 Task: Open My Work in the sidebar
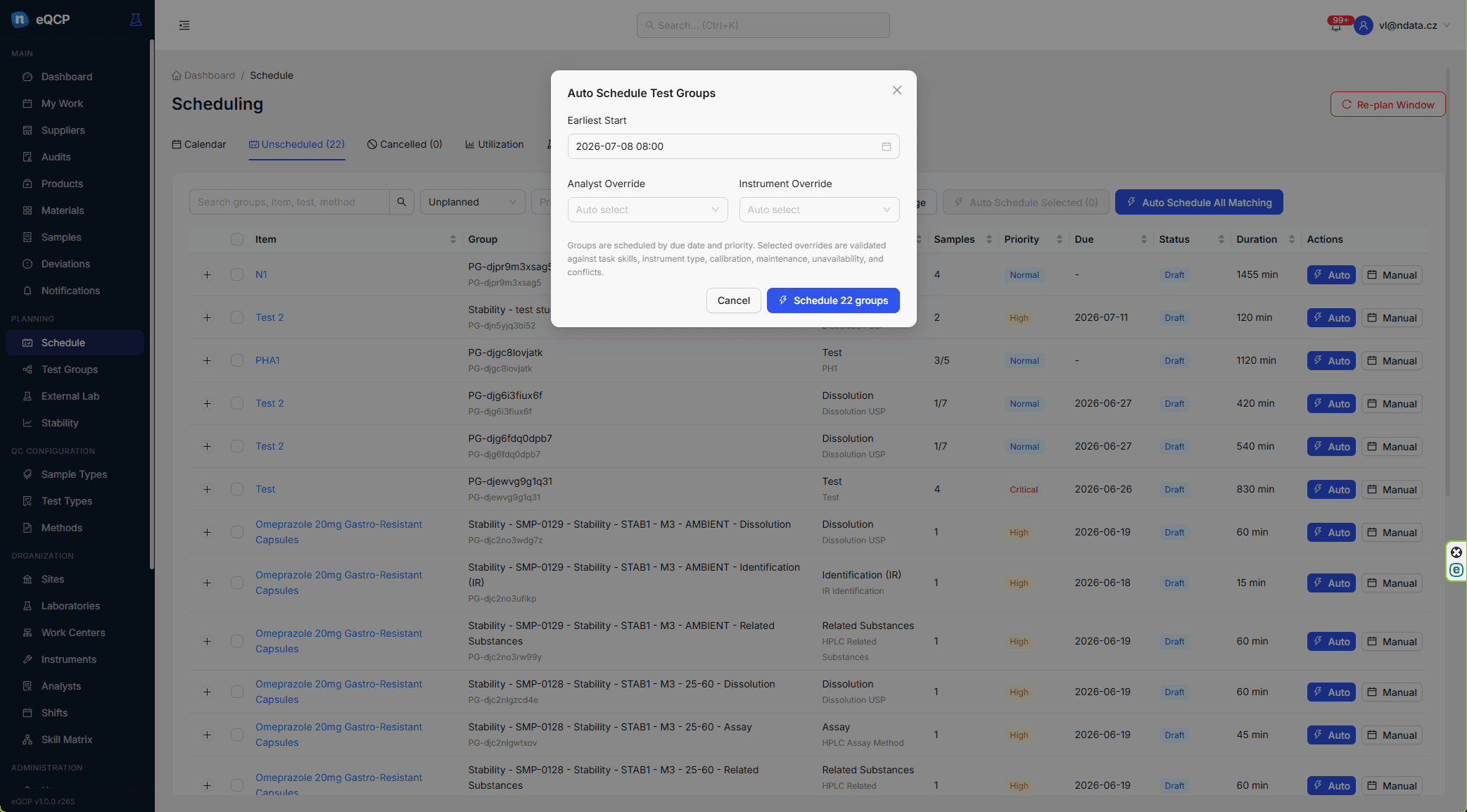point(62,103)
